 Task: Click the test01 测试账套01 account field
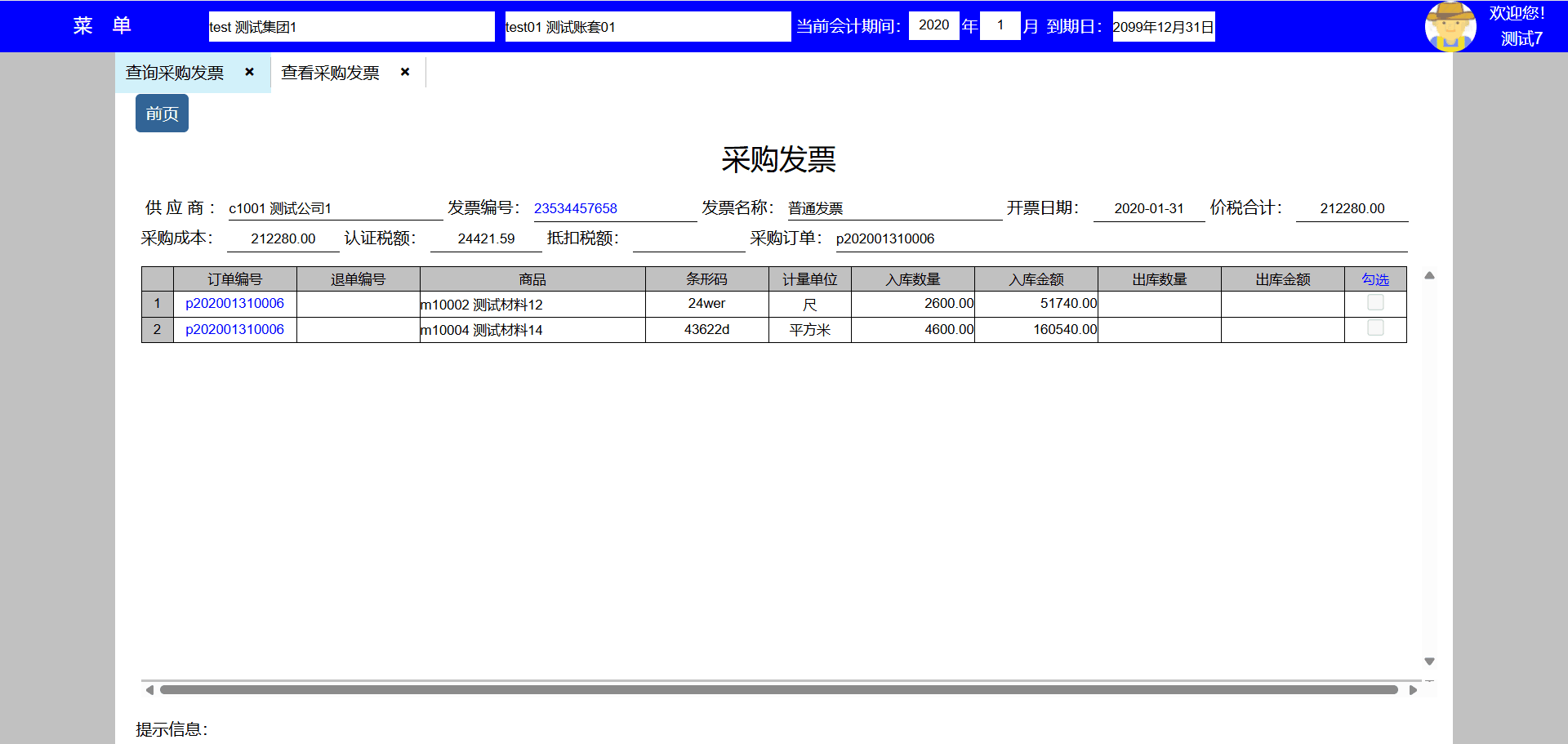pyautogui.click(x=648, y=26)
